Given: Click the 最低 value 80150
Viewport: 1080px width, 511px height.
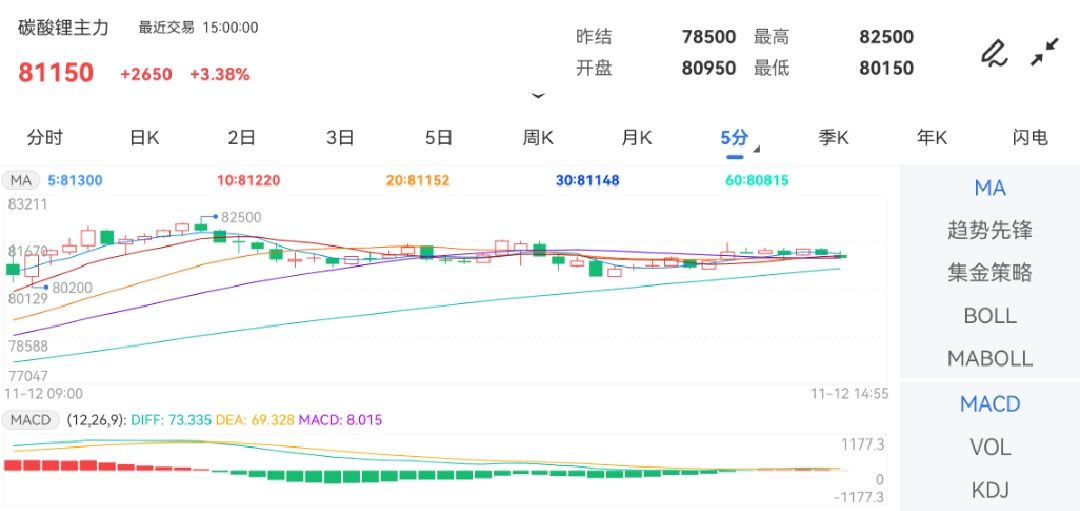Looking at the screenshot, I should (886, 68).
